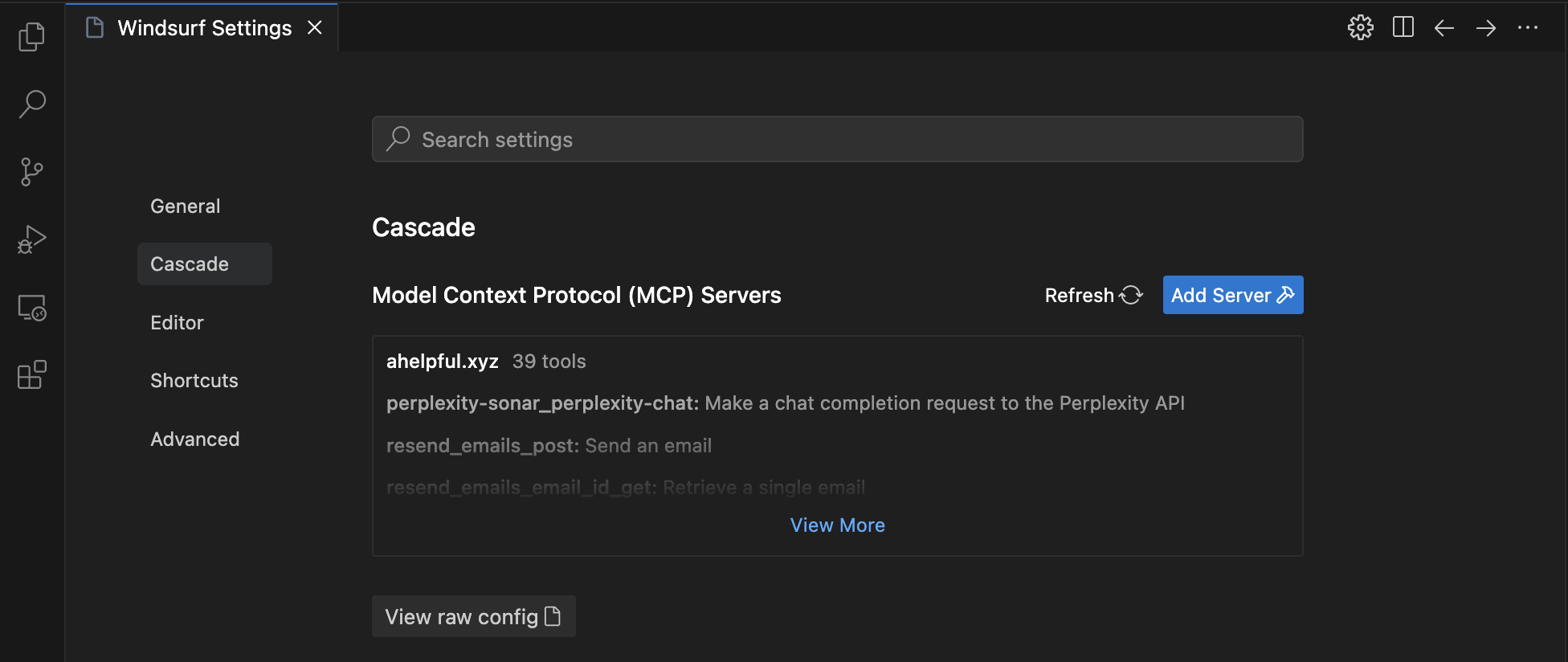
Task: Expand the tools list with View More
Action: click(x=837, y=525)
